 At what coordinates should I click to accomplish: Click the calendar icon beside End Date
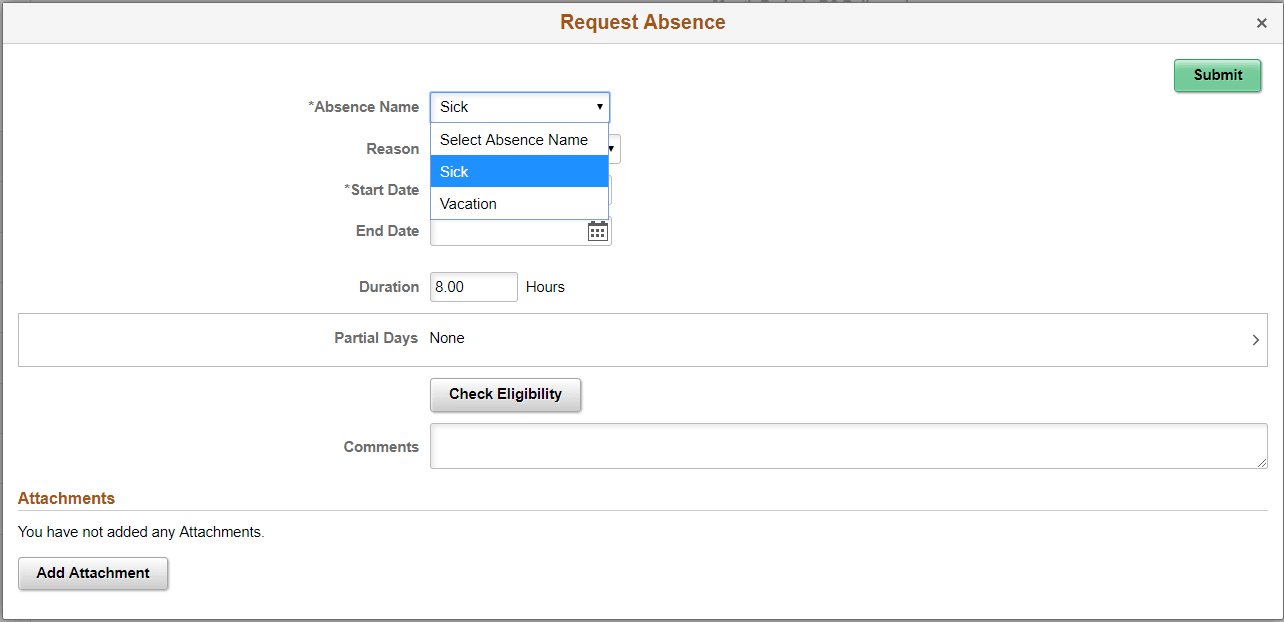click(597, 231)
